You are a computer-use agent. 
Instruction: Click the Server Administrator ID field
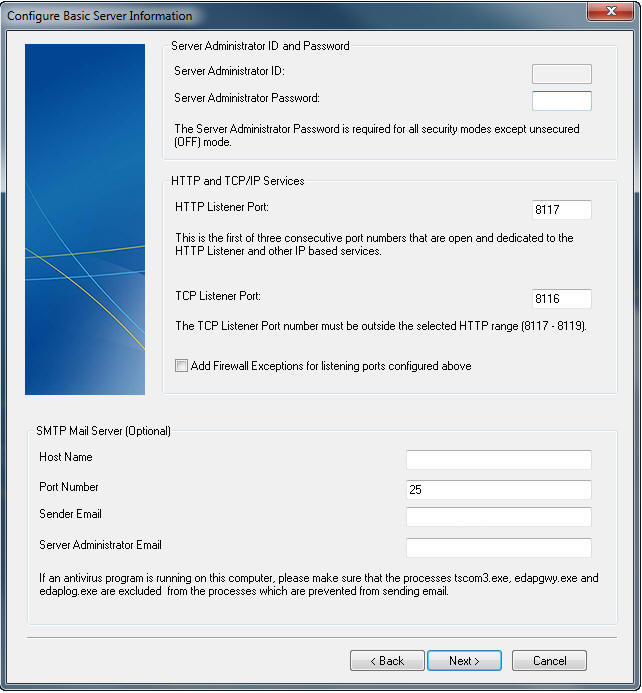(562, 74)
